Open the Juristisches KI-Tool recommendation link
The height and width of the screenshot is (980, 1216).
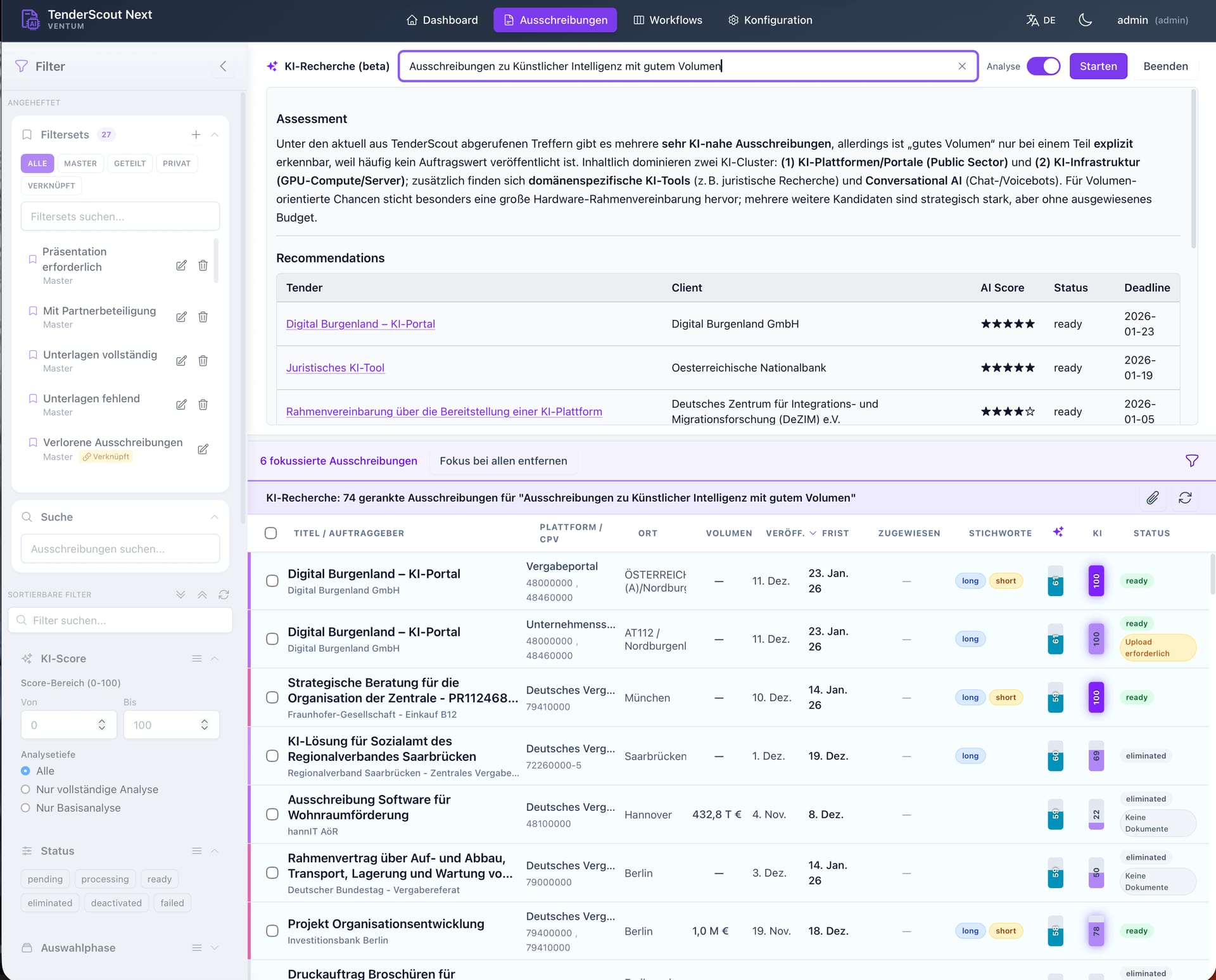tap(335, 367)
